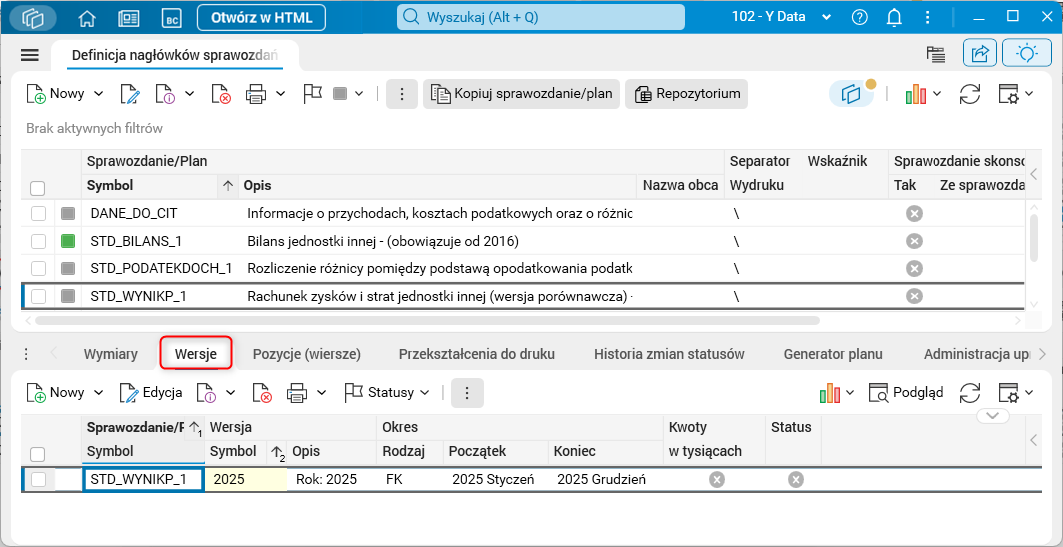
Task: Check the STD_BILANS_1 row checkbox
Action: click(38, 241)
